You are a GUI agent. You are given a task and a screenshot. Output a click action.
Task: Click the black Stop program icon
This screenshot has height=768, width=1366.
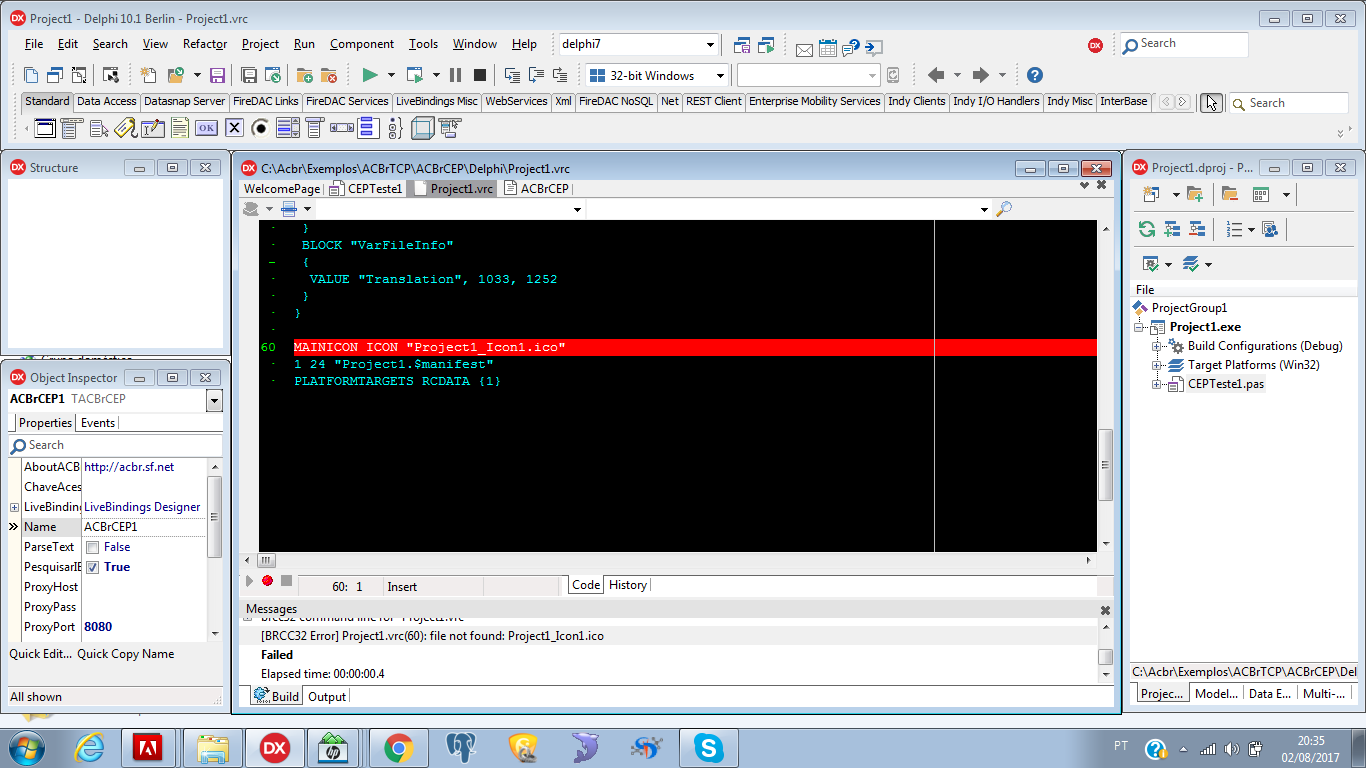pos(480,75)
